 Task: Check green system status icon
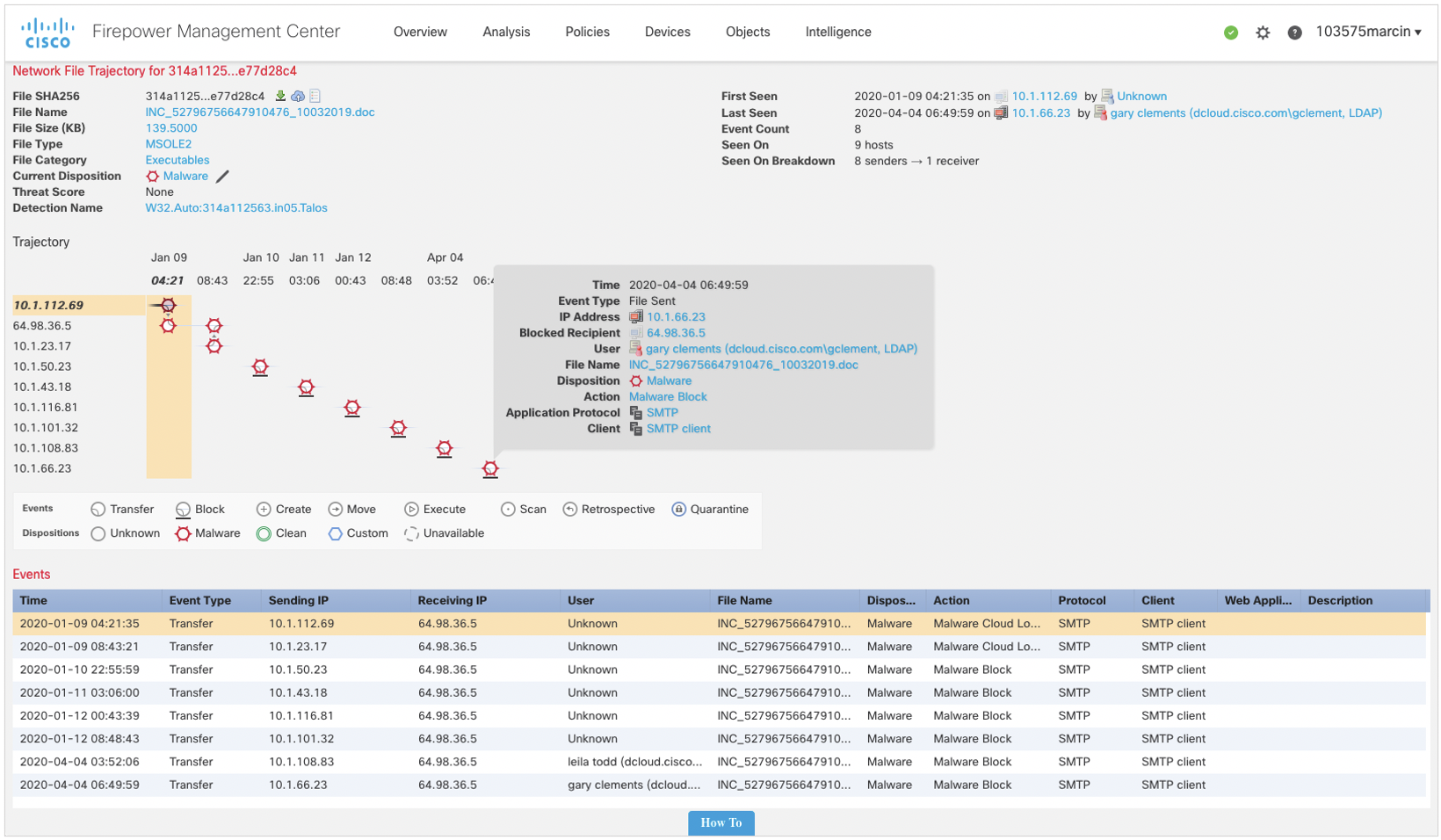tap(1231, 33)
